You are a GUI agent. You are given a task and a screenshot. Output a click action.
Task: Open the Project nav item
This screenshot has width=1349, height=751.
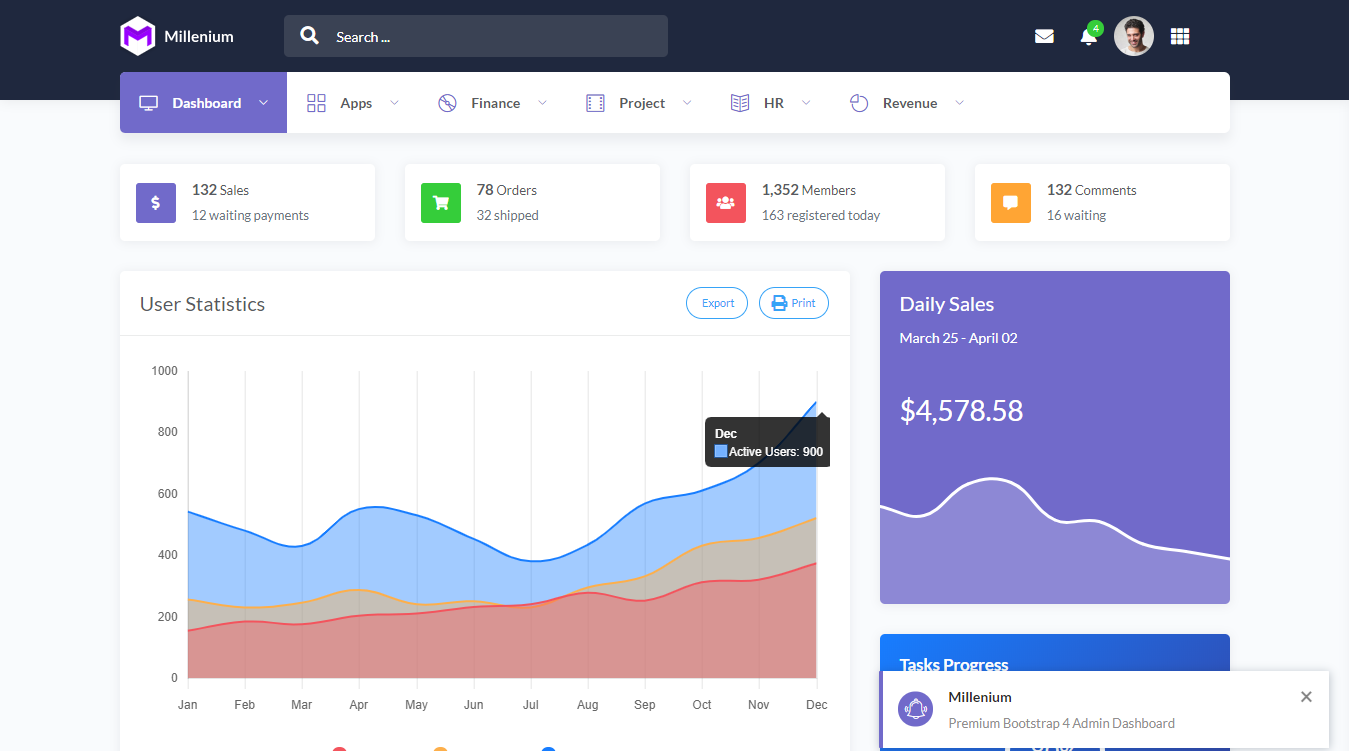point(639,103)
